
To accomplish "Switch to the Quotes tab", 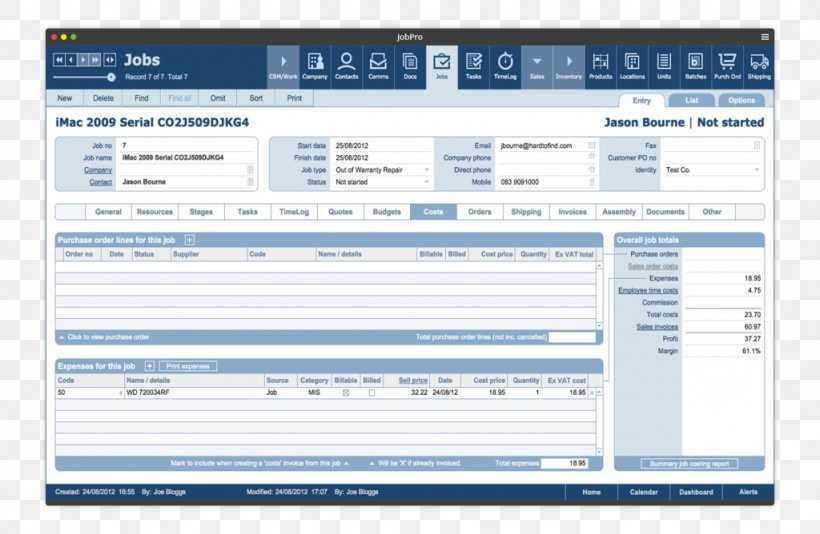I will [x=340, y=212].
